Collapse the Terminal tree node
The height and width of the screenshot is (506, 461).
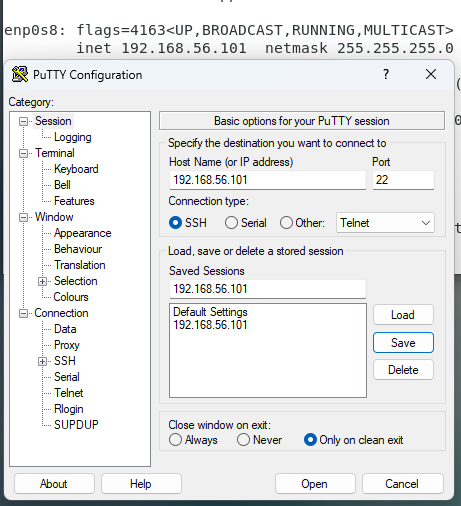(x=23, y=153)
